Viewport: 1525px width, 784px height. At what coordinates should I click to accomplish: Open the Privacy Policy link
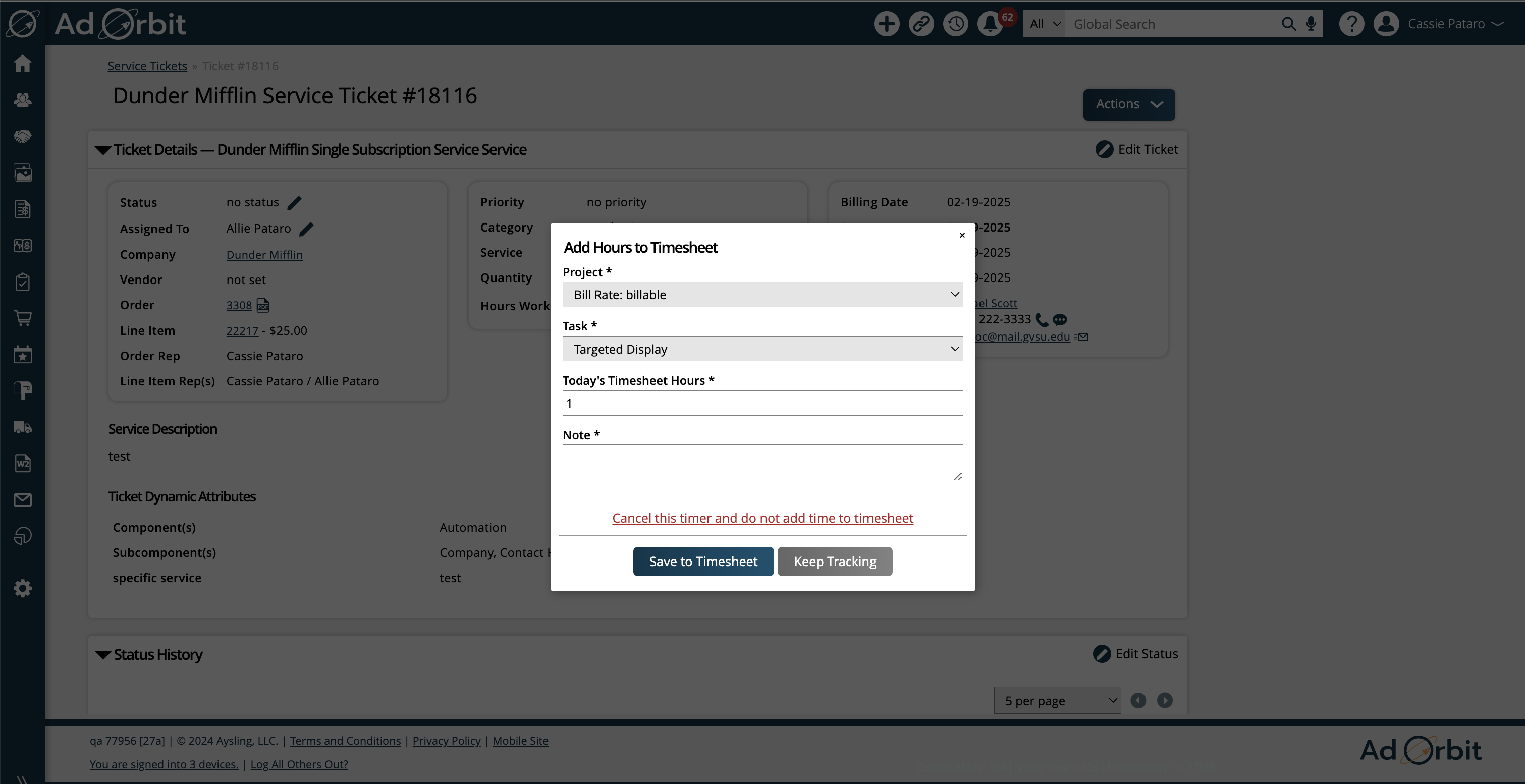447,741
